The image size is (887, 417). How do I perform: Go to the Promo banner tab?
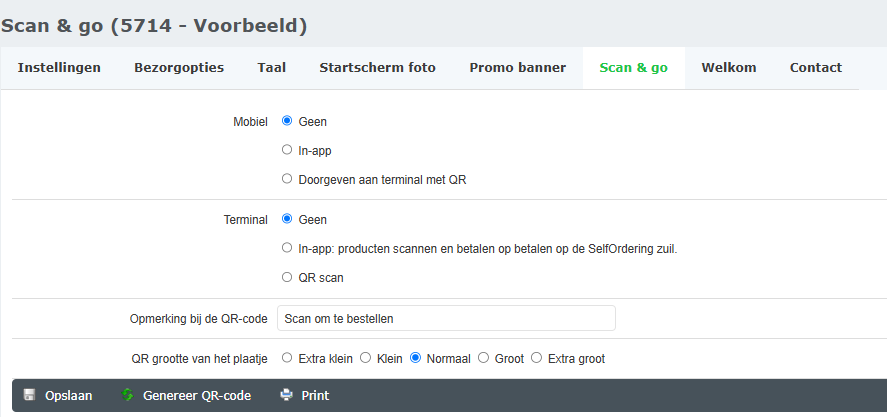coord(517,68)
